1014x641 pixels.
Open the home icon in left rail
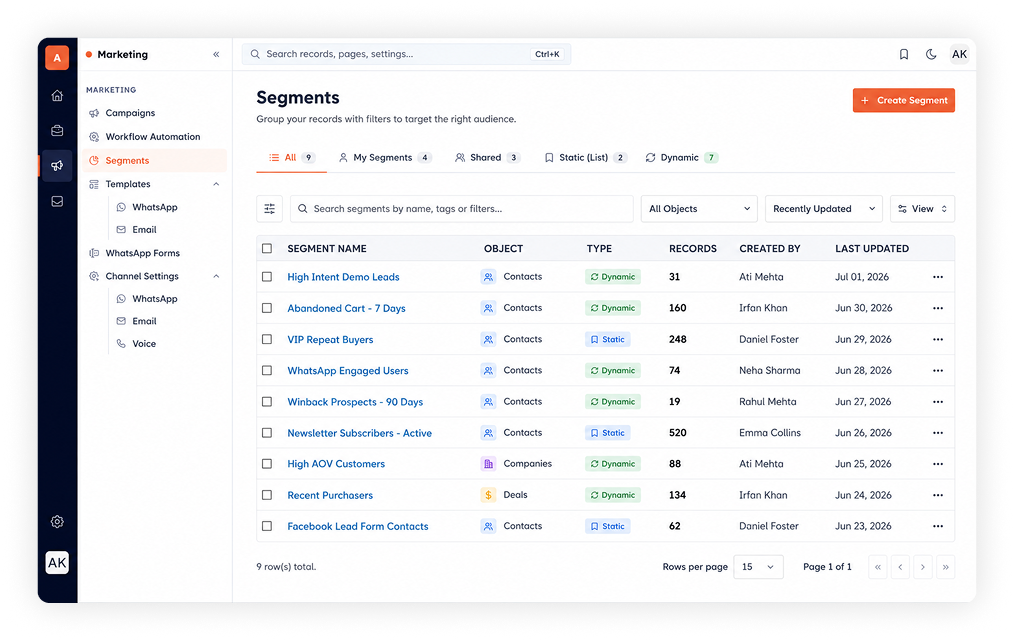pos(57,96)
